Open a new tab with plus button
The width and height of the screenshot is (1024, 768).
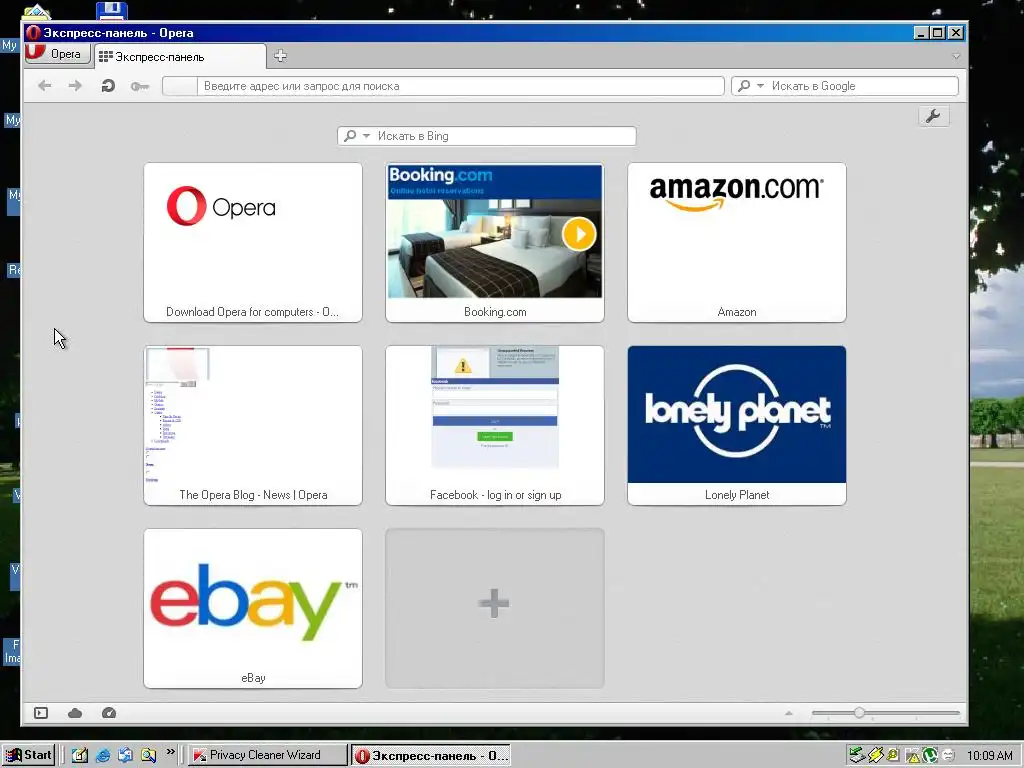point(280,56)
